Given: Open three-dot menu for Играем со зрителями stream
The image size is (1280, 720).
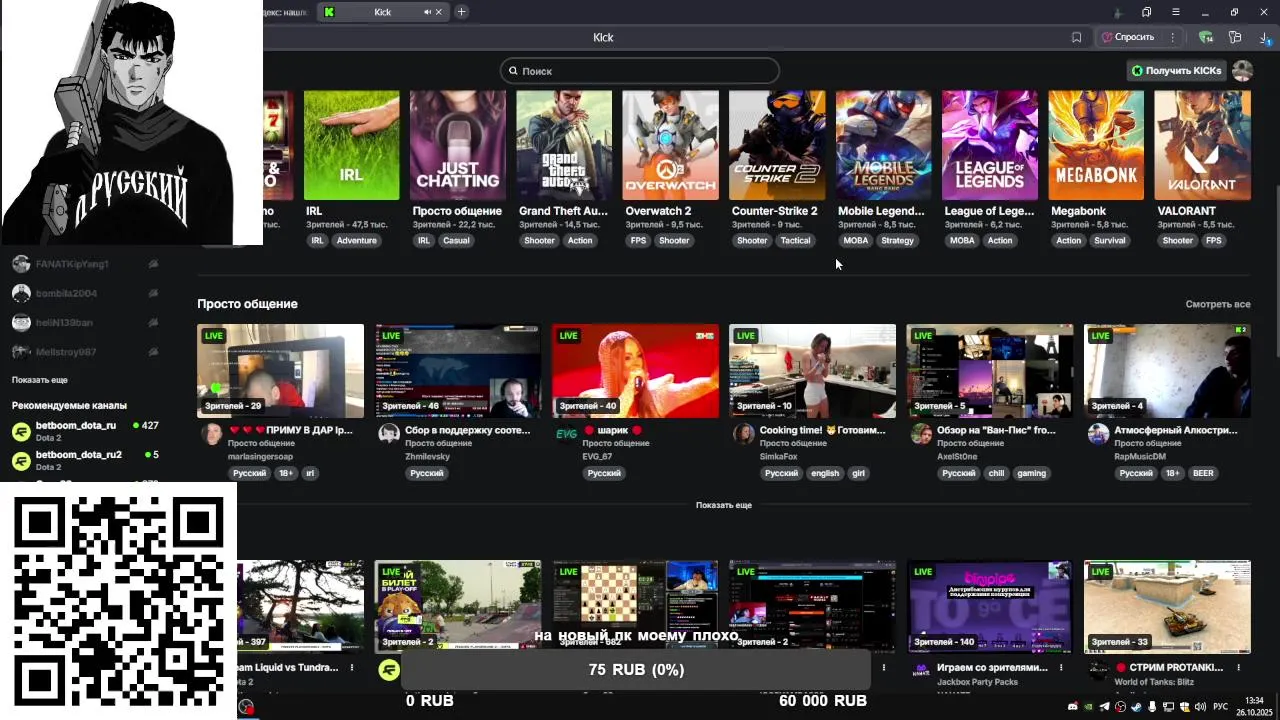Looking at the screenshot, I should [x=1062, y=667].
